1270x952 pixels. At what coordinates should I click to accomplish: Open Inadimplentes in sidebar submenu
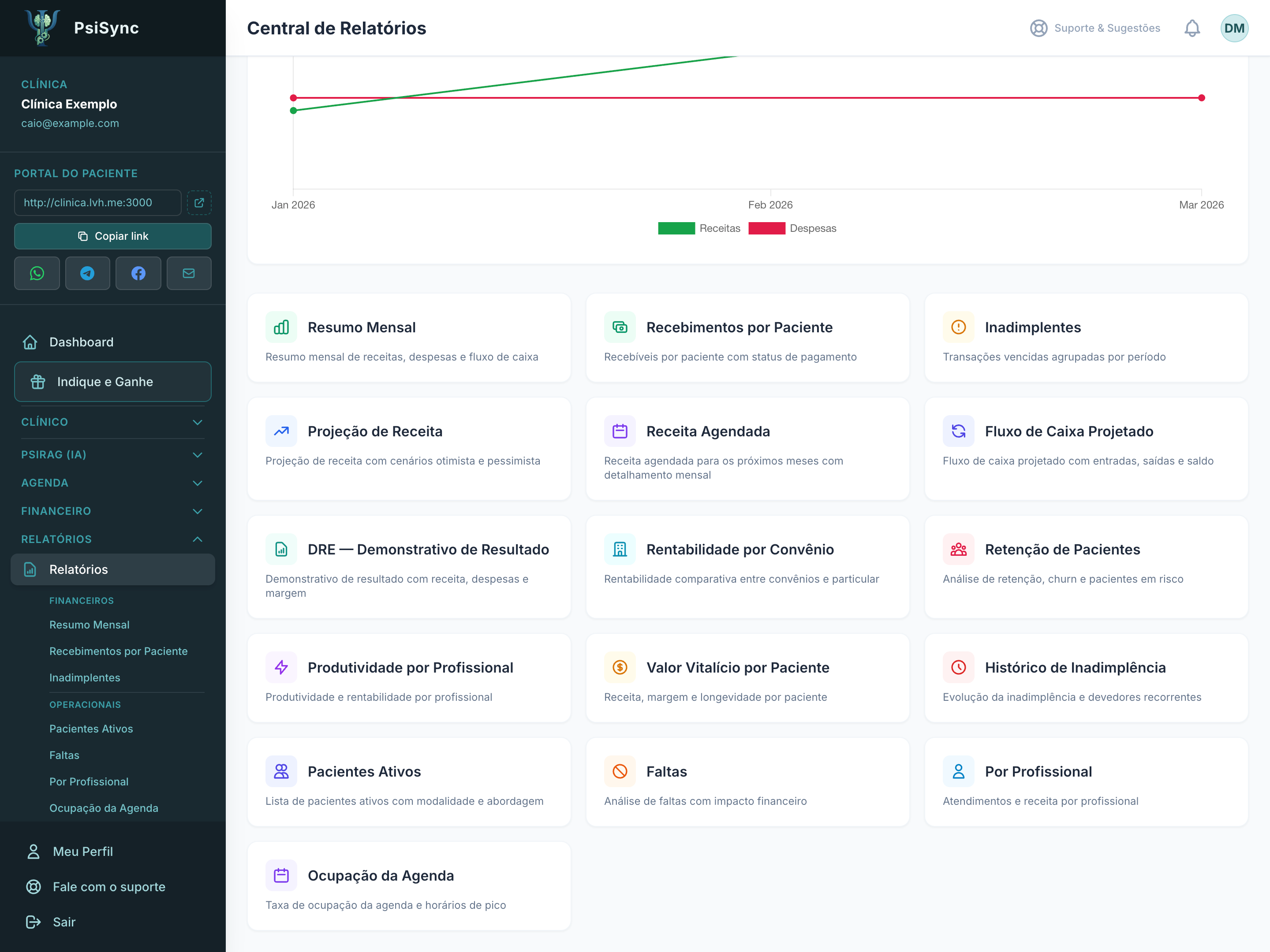click(84, 677)
